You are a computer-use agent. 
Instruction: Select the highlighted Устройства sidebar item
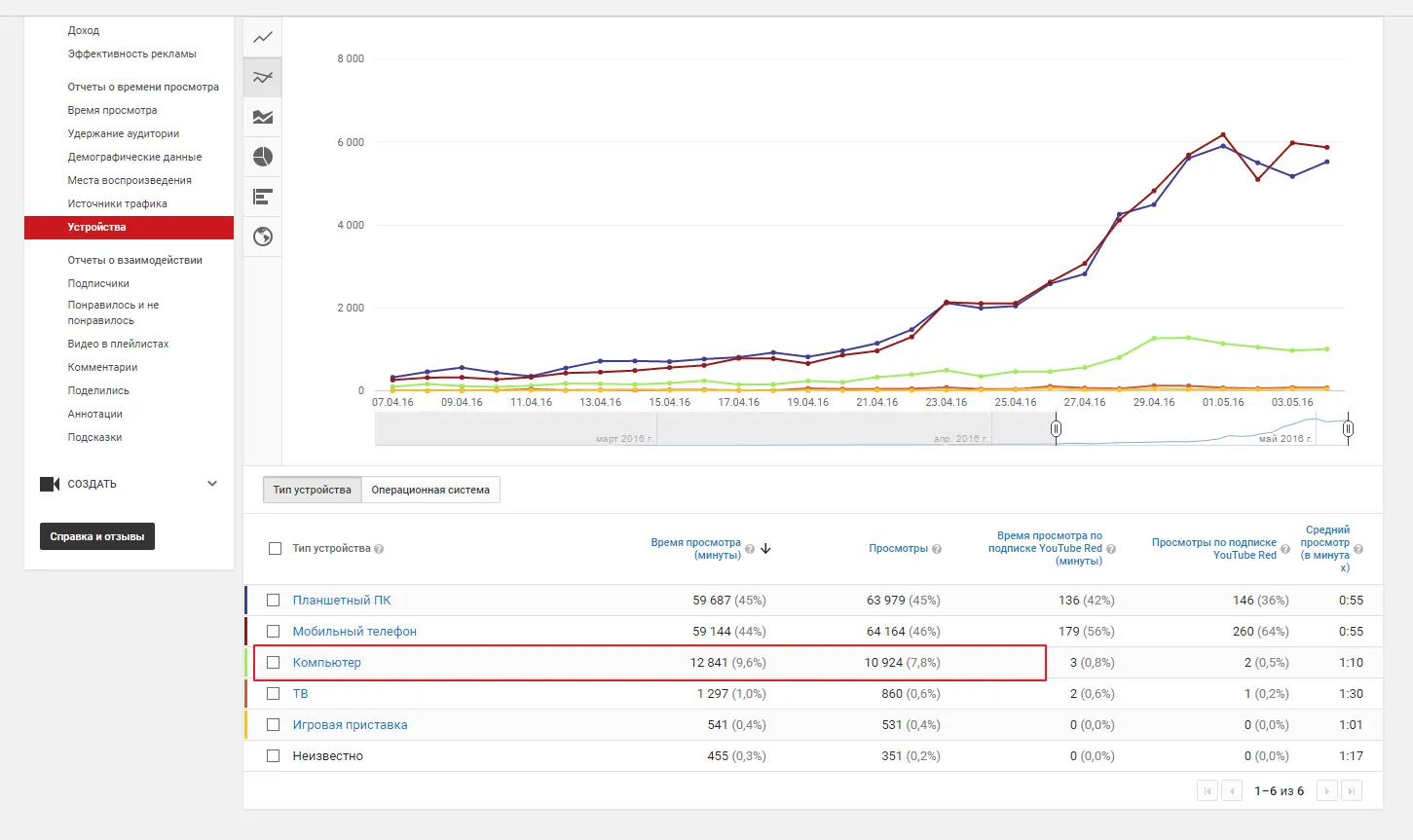(x=129, y=228)
